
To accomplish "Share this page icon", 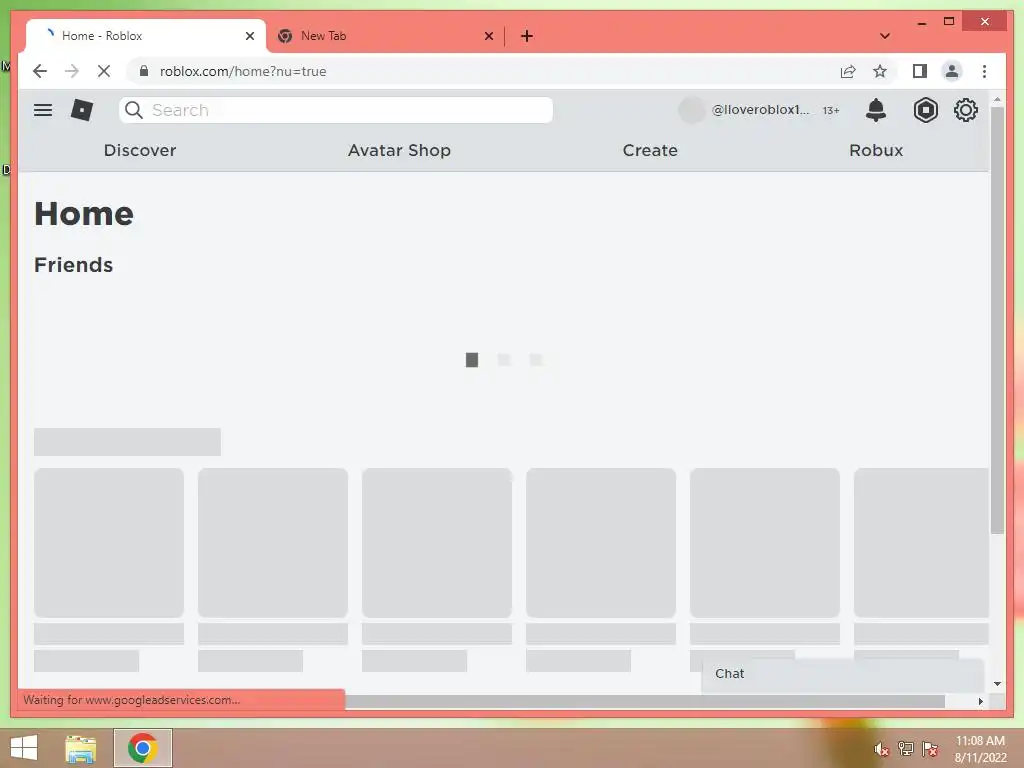I will tap(848, 71).
